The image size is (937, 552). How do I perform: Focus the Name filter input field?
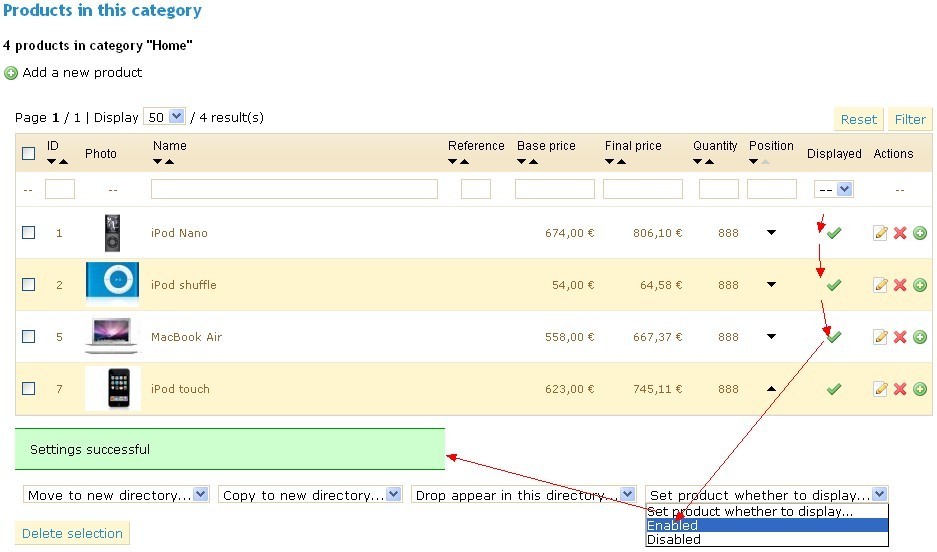click(294, 189)
